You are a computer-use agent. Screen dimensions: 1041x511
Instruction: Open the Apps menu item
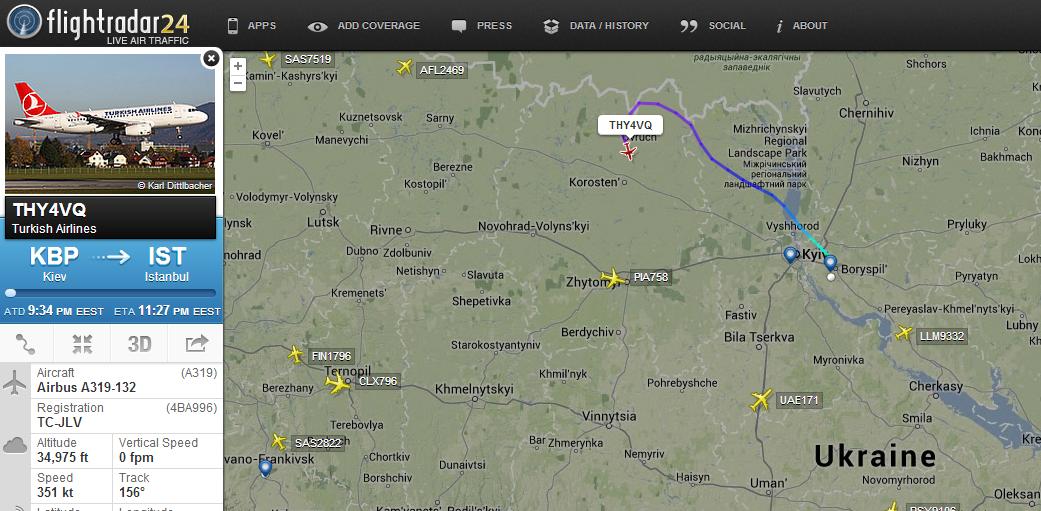click(x=252, y=26)
